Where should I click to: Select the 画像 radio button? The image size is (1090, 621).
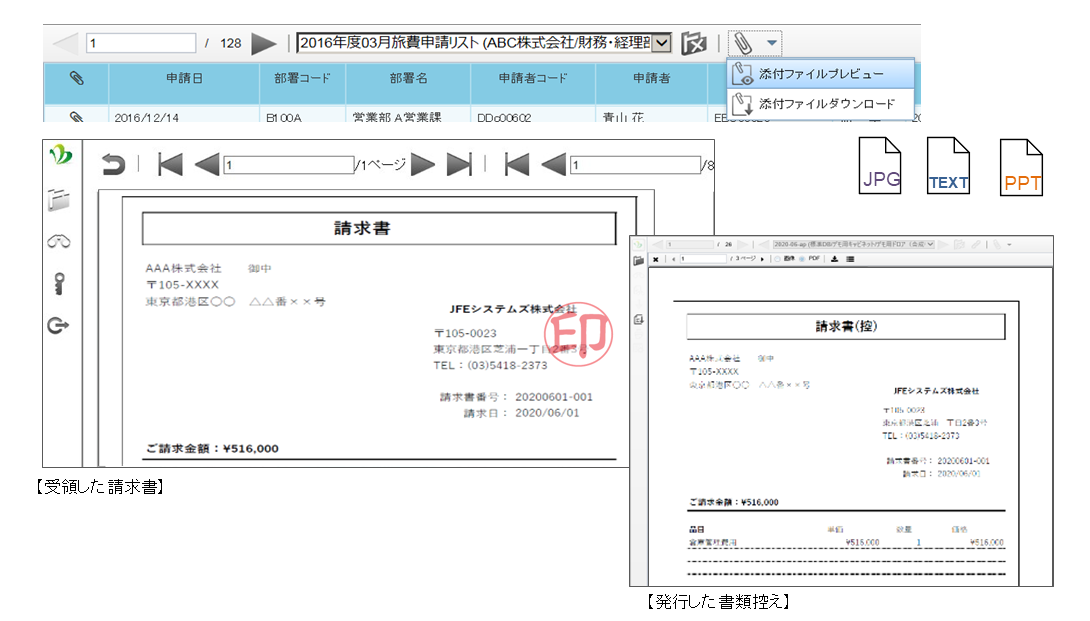[x=778, y=259]
